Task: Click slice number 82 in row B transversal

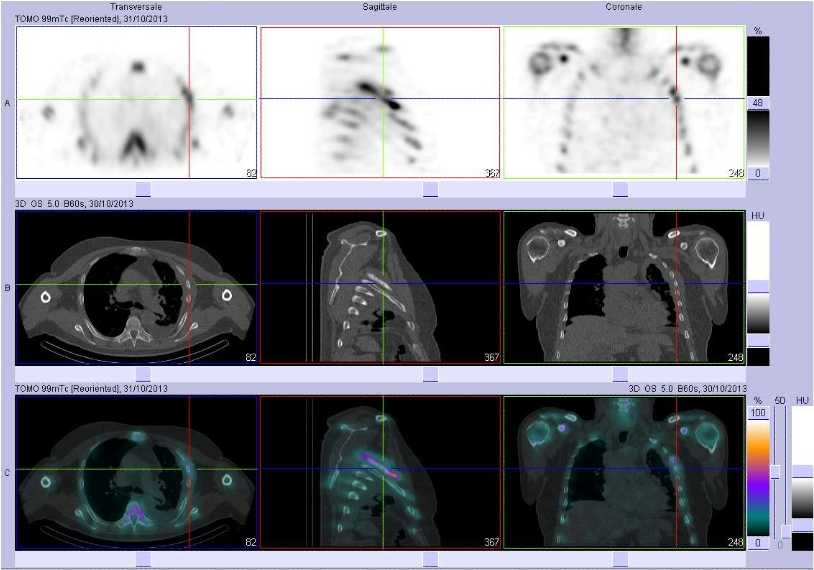Action: click(x=251, y=357)
